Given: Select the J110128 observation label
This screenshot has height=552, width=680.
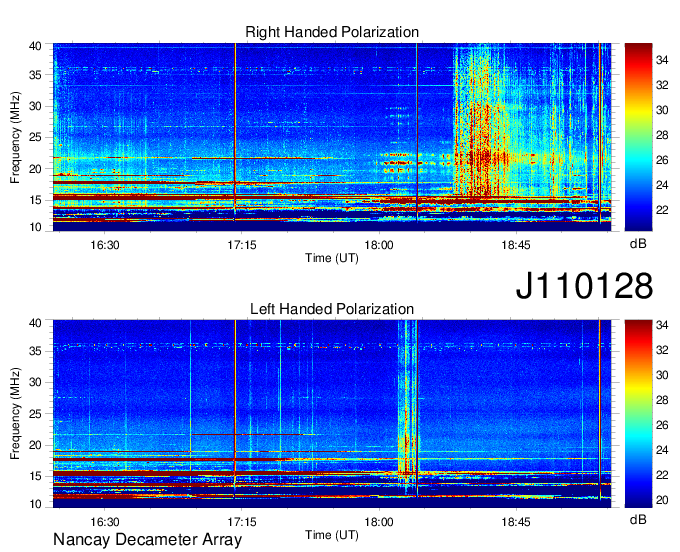Looking at the screenshot, I should click(x=584, y=286).
